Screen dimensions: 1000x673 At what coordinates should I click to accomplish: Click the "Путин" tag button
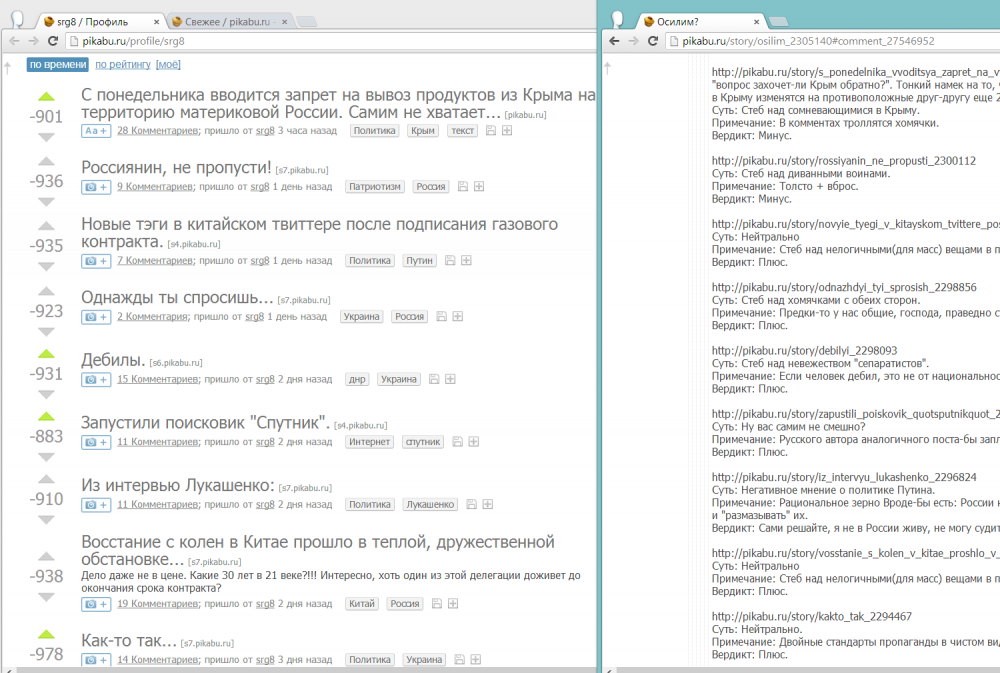420,260
